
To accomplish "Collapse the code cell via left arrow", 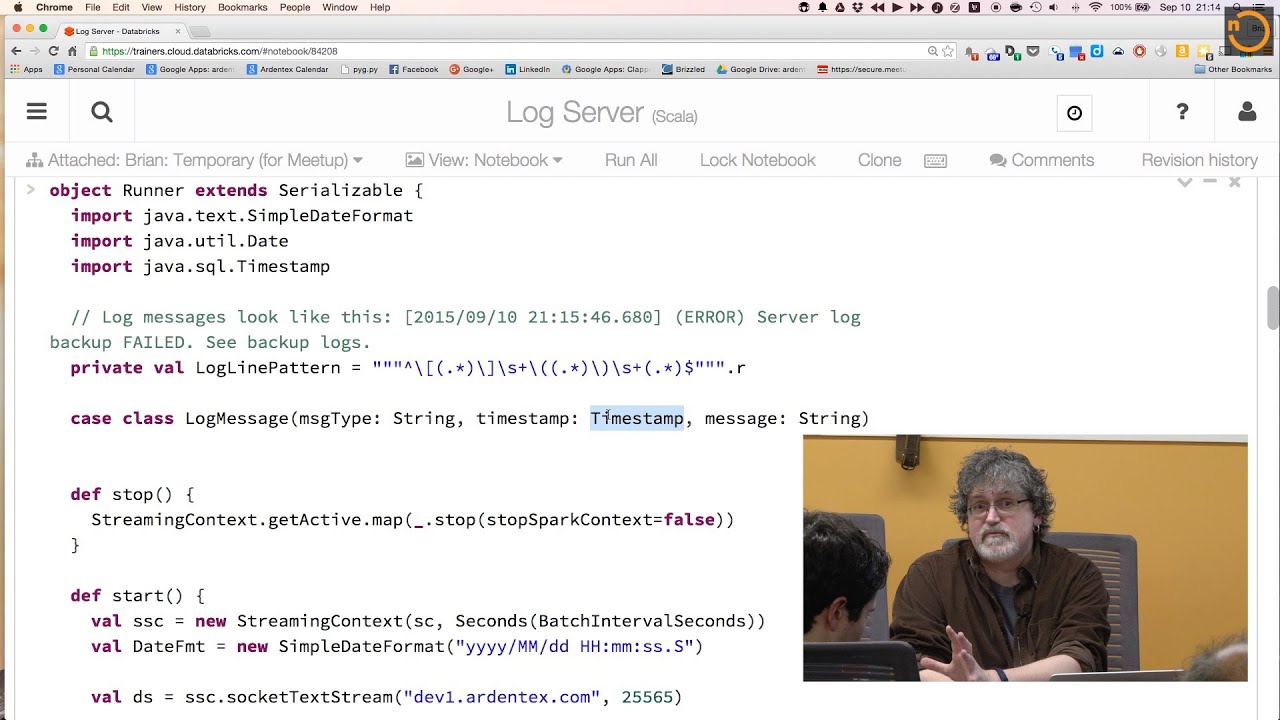I will [x=30, y=189].
